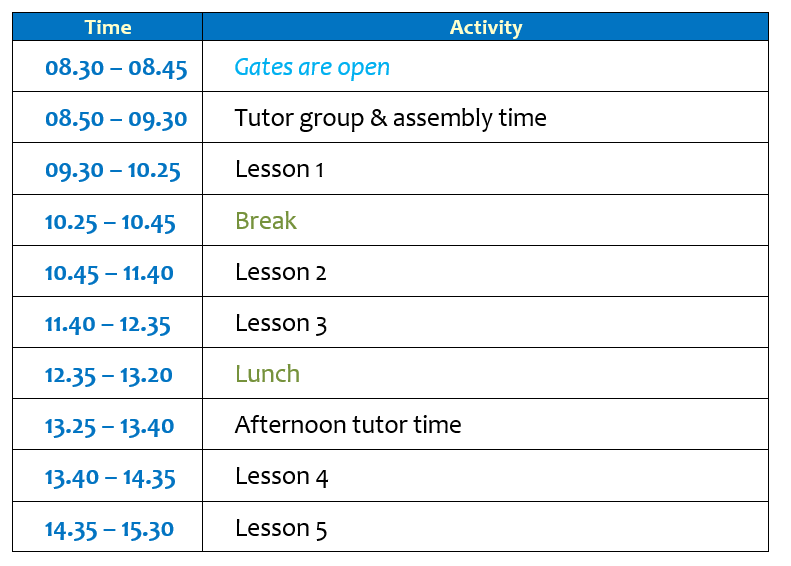Select the 08.50 – 09.30 time slot
Image resolution: width=791 pixels, height=566 pixels.
click(116, 119)
